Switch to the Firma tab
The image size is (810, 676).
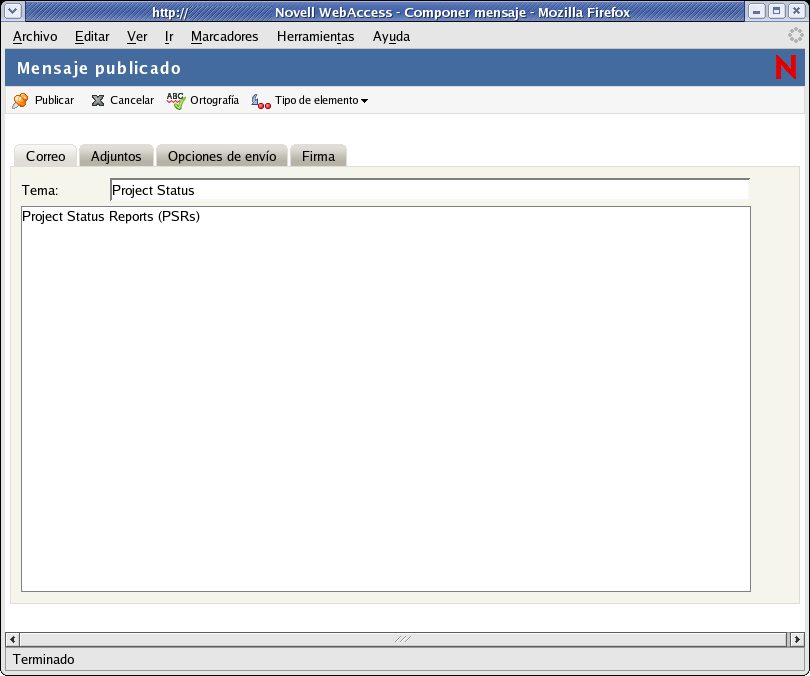pos(318,156)
